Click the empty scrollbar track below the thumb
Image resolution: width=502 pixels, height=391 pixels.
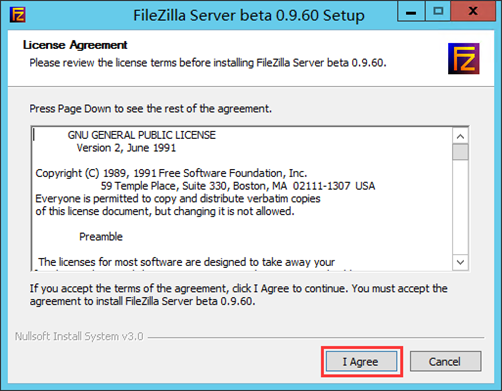(x=460, y=207)
